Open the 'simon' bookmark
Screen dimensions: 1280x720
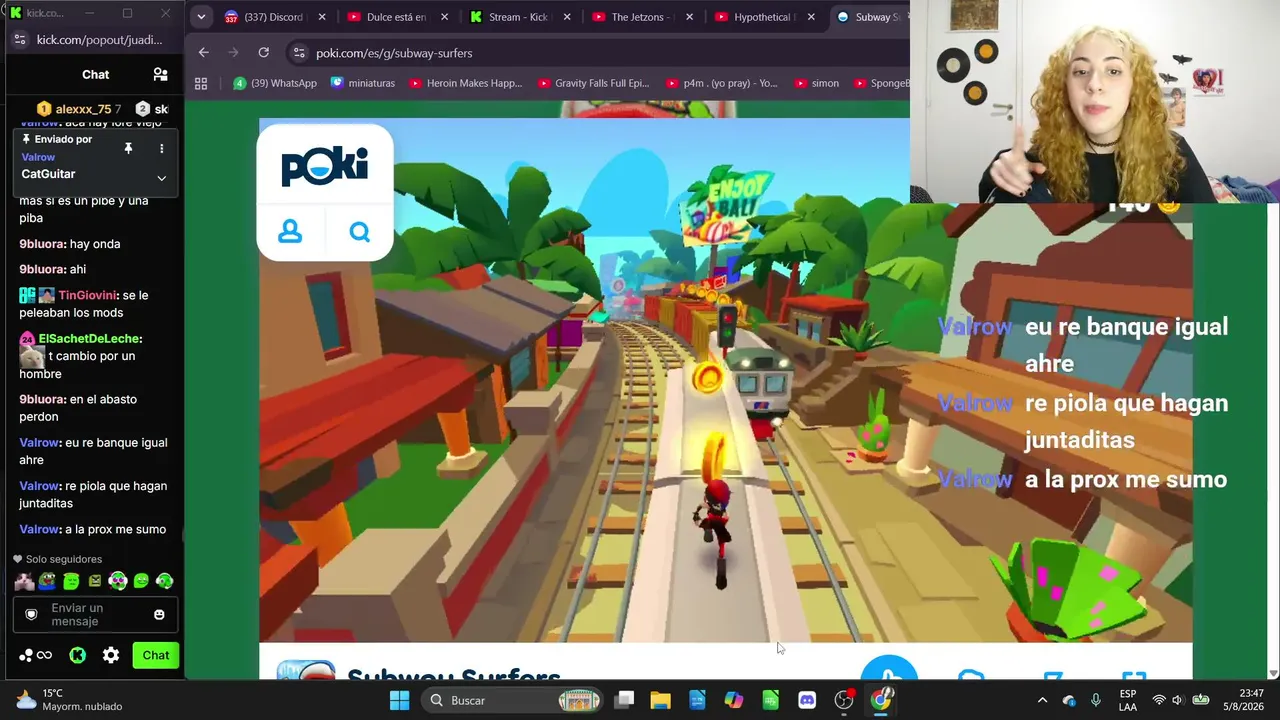[816, 83]
